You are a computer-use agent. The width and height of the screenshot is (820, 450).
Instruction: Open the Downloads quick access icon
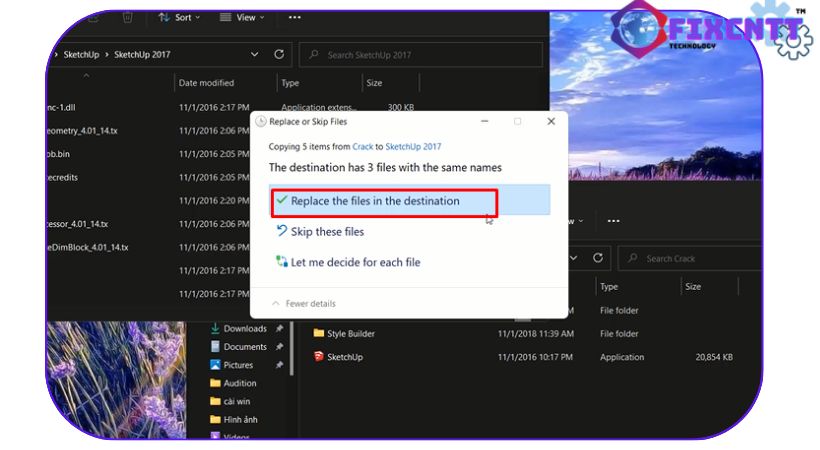(x=215, y=329)
